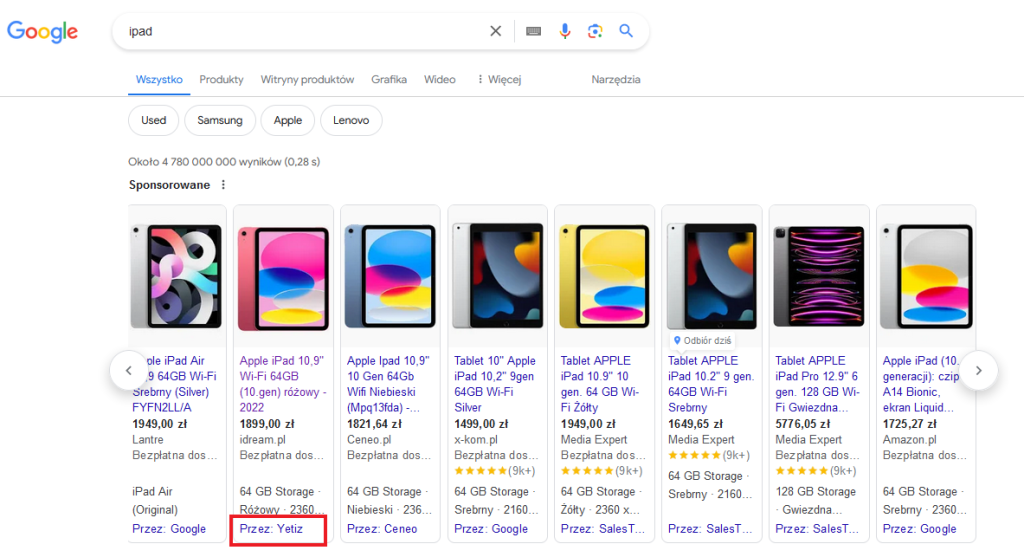Open Apple iPad 10,9" różowy listing
This screenshot has width=1024, height=557.
[x=282, y=384]
